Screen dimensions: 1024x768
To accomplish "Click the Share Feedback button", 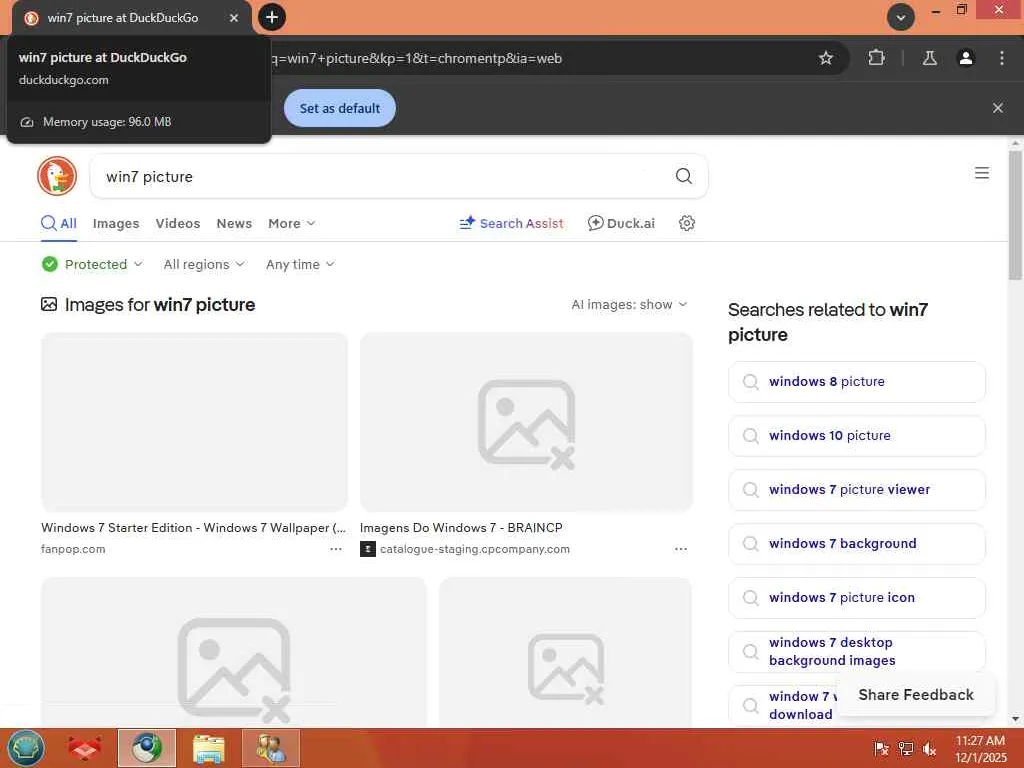I will (x=916, y=695).
